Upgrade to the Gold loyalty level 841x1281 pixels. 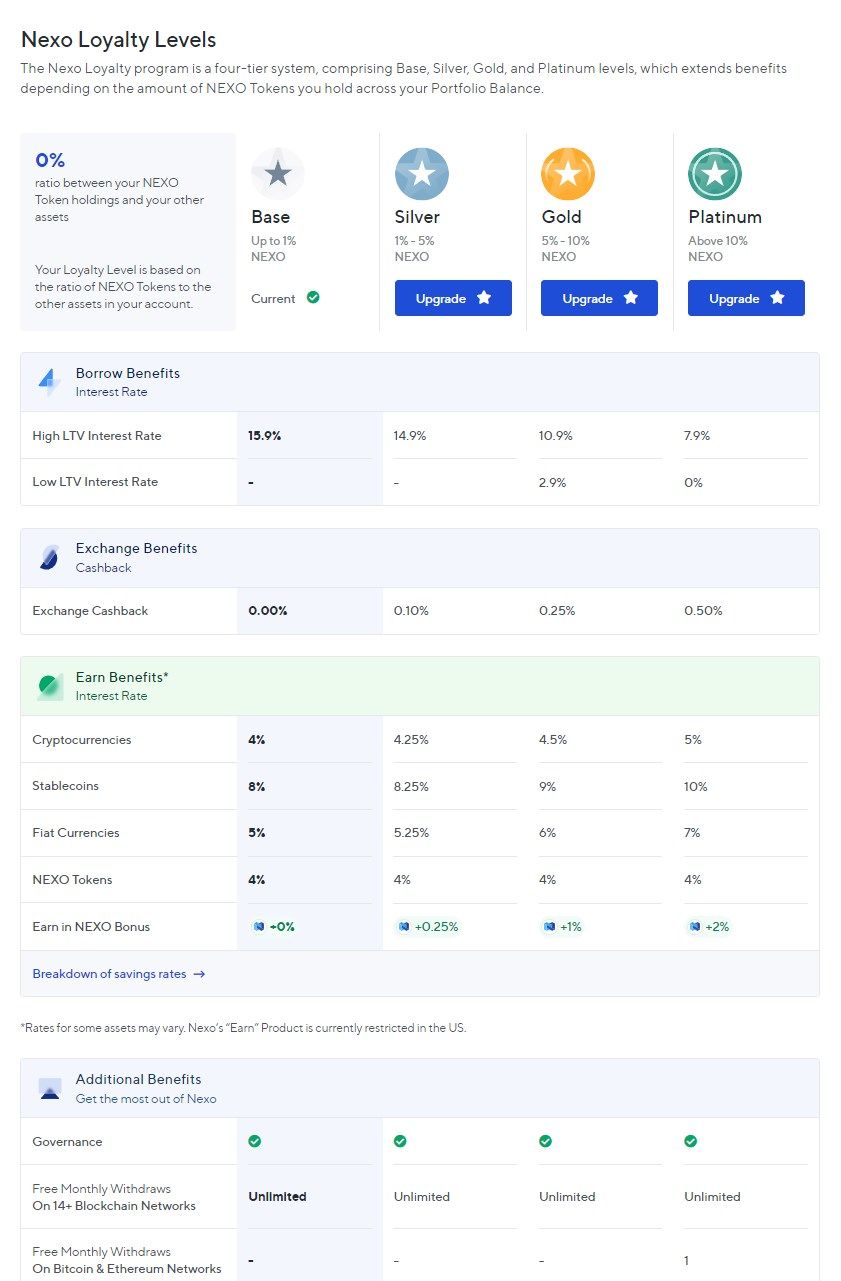599,298
